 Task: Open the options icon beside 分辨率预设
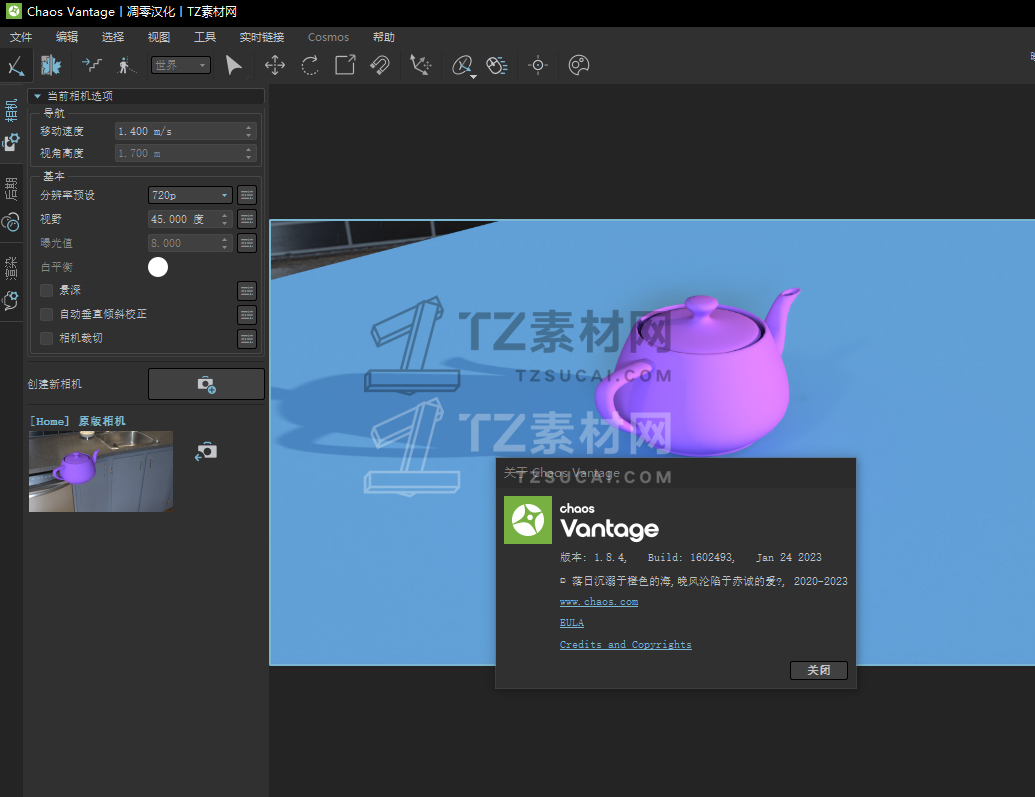coord(247,195)
